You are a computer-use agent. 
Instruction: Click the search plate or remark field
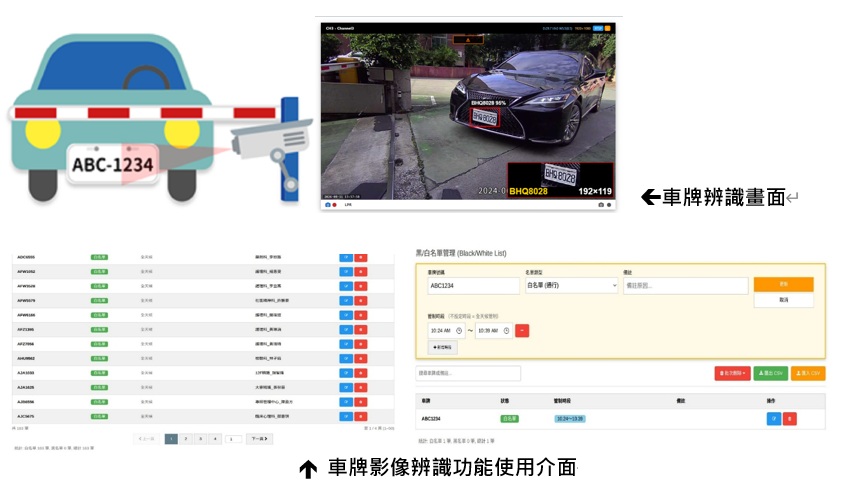(468, 373)
